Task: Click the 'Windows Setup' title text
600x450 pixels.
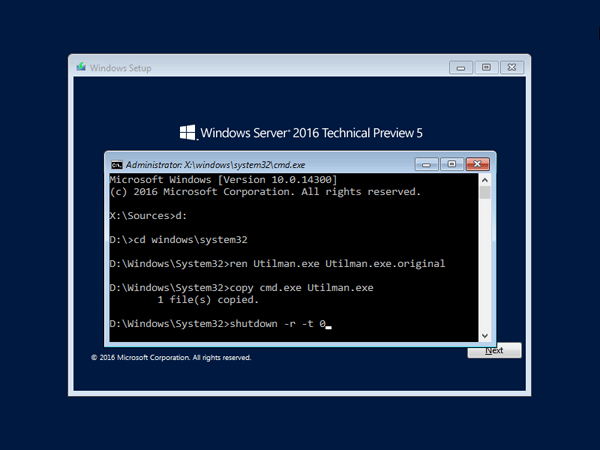Action: 121,68
